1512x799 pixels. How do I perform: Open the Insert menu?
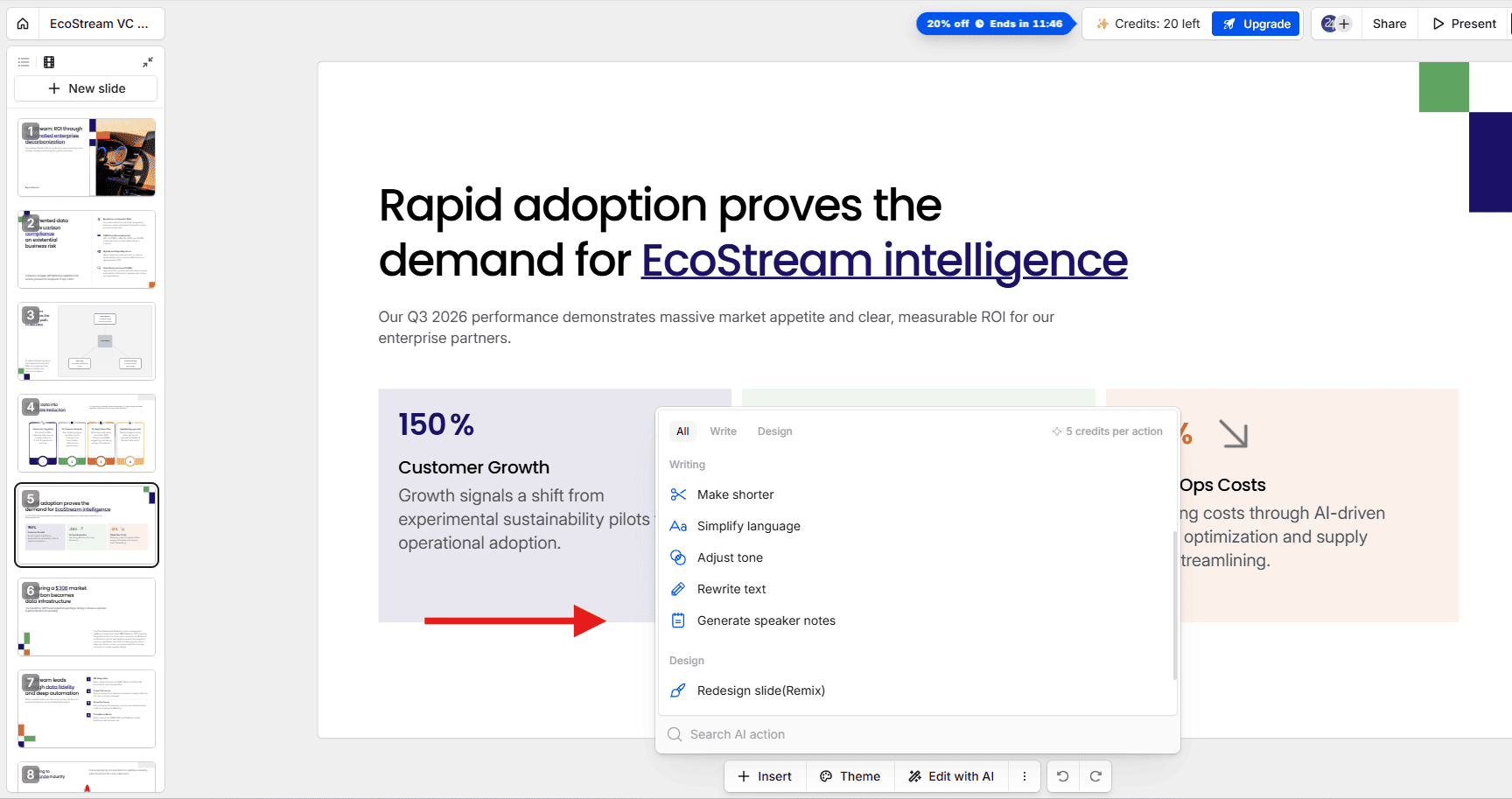pos(765,776)
